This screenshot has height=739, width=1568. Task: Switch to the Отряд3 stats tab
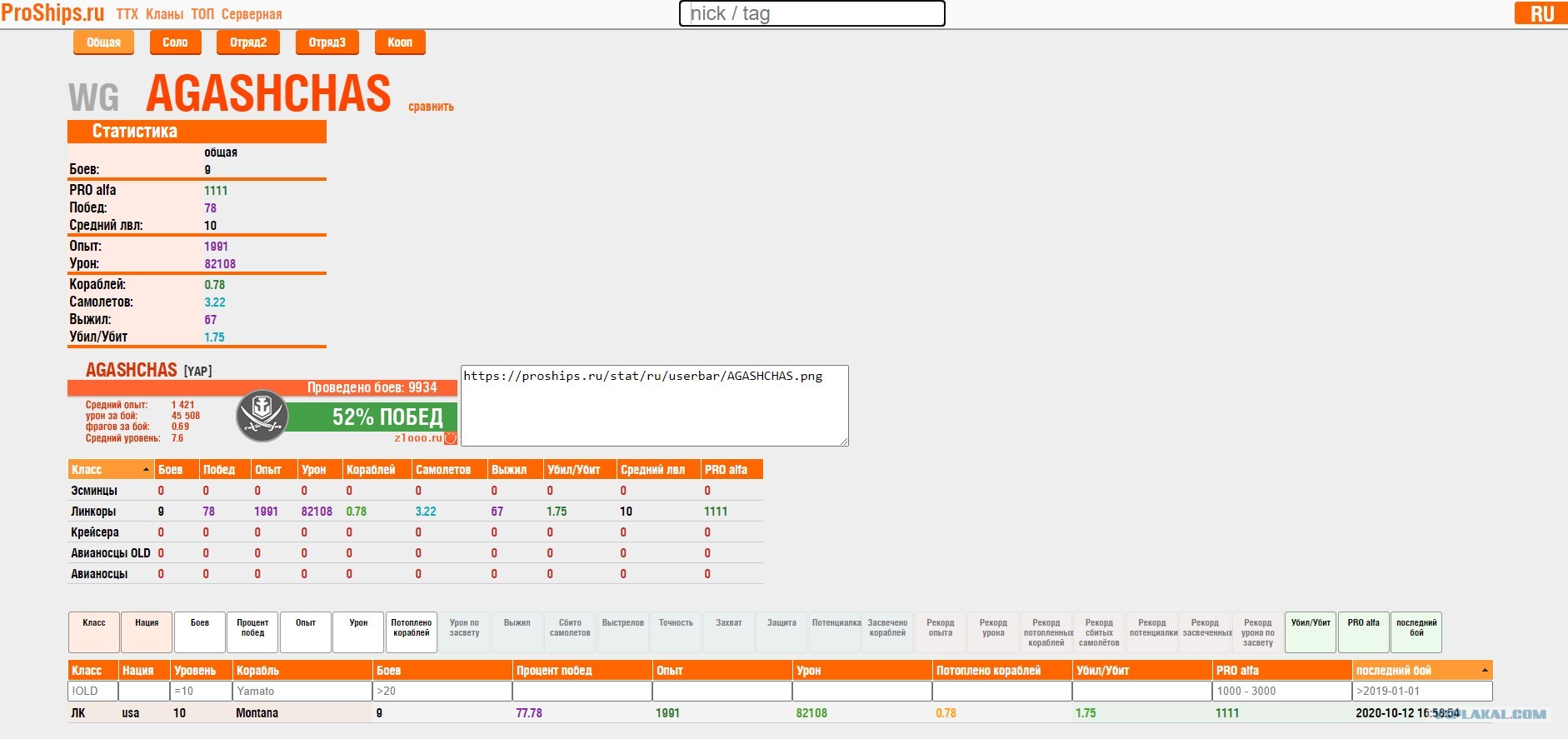click(x=327, y=42)
